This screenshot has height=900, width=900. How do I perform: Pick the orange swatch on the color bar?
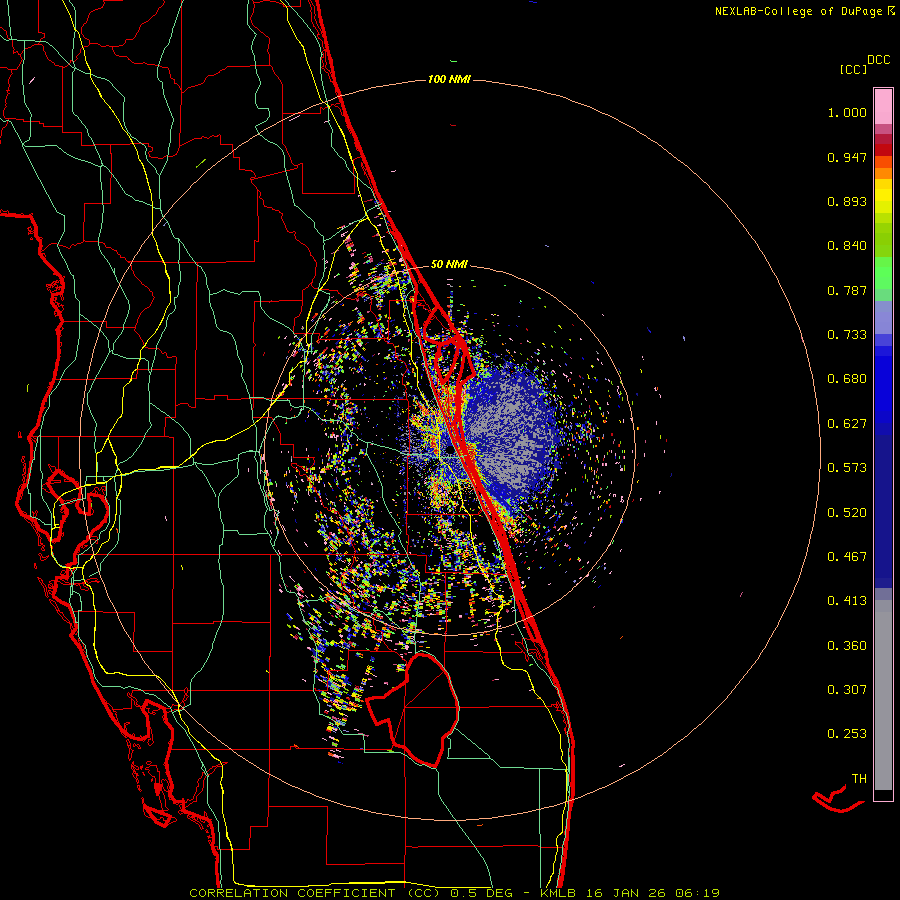[x=883, y=173]
